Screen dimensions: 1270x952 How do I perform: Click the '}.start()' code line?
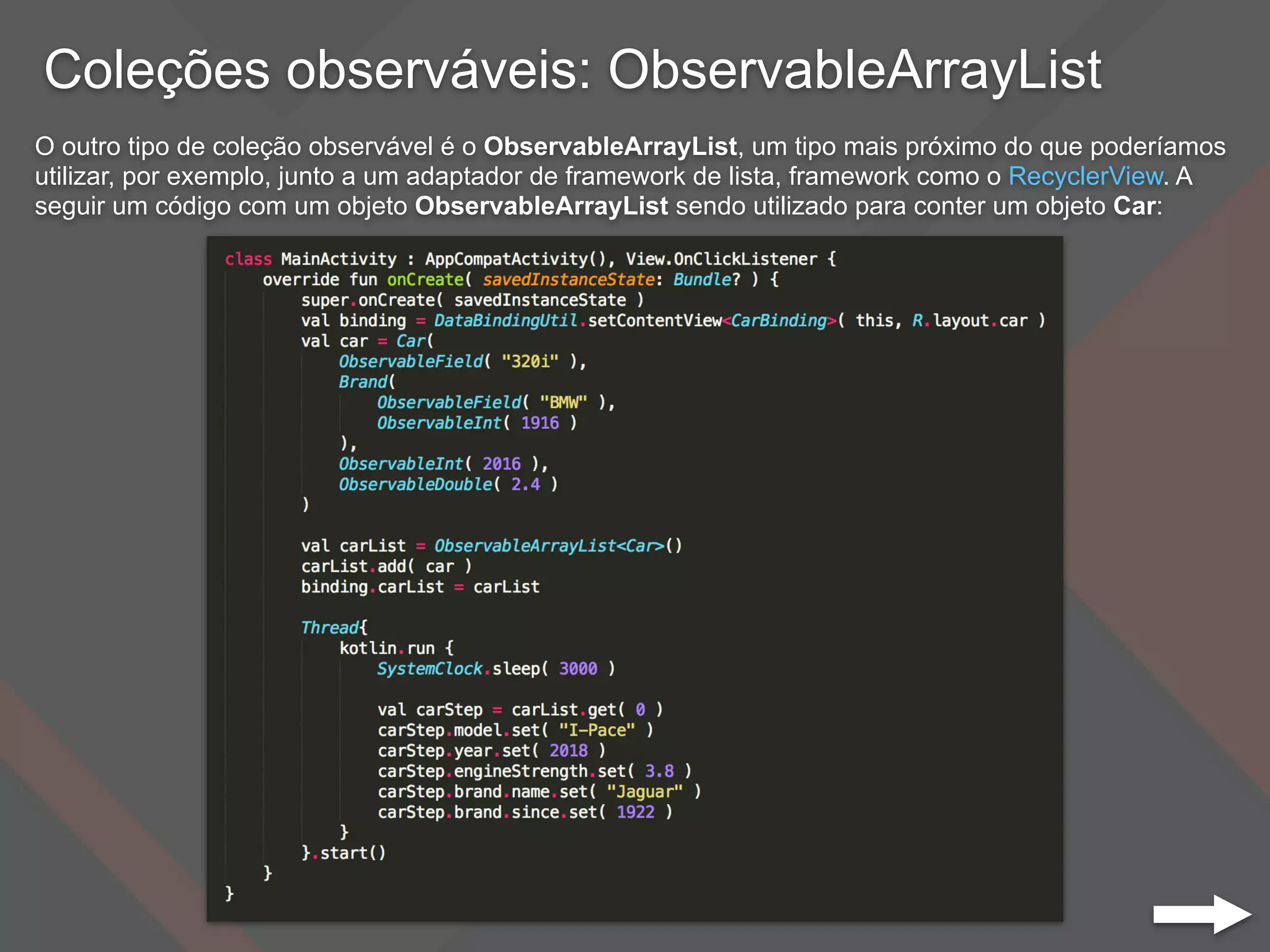(x=344, y=852)
